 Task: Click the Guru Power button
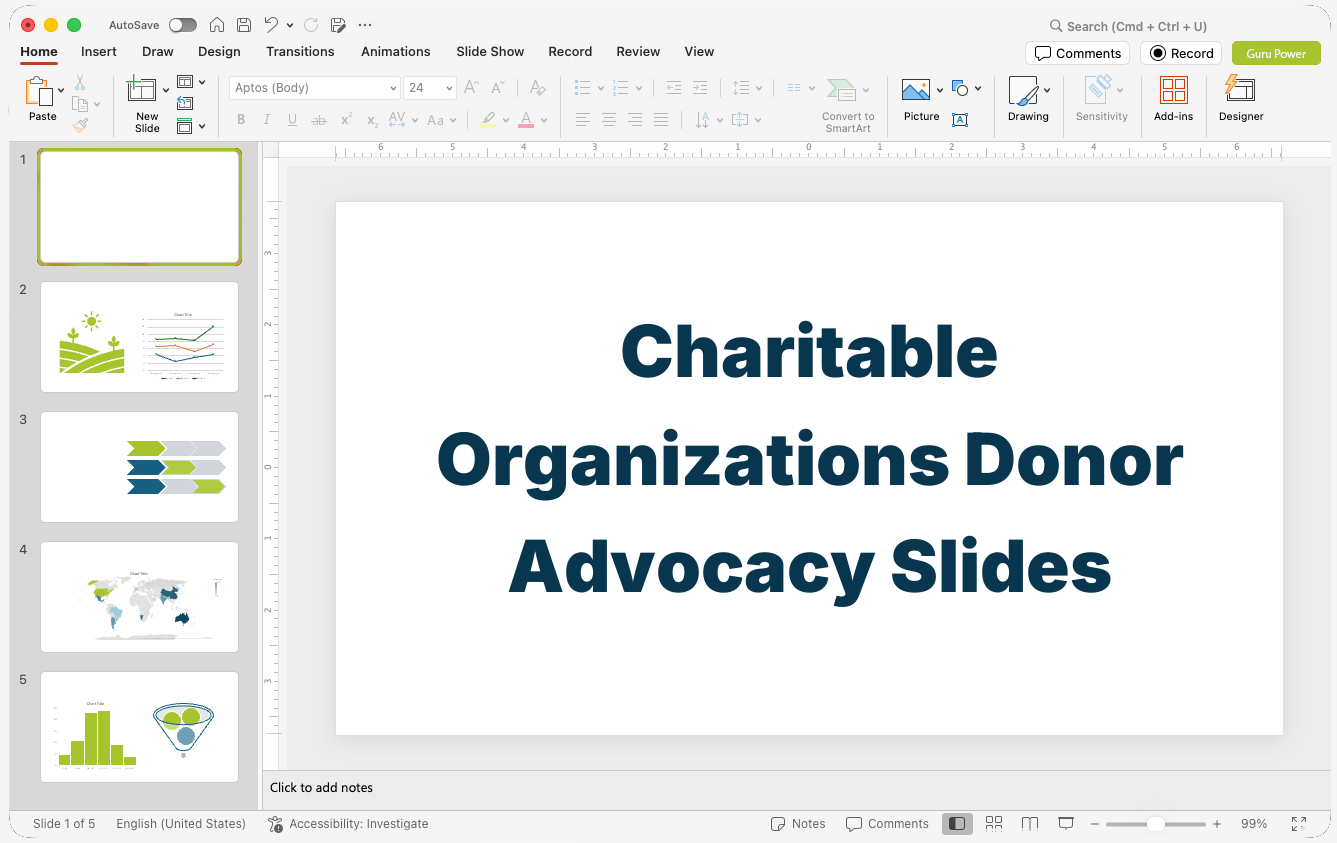pos(1276,53)
